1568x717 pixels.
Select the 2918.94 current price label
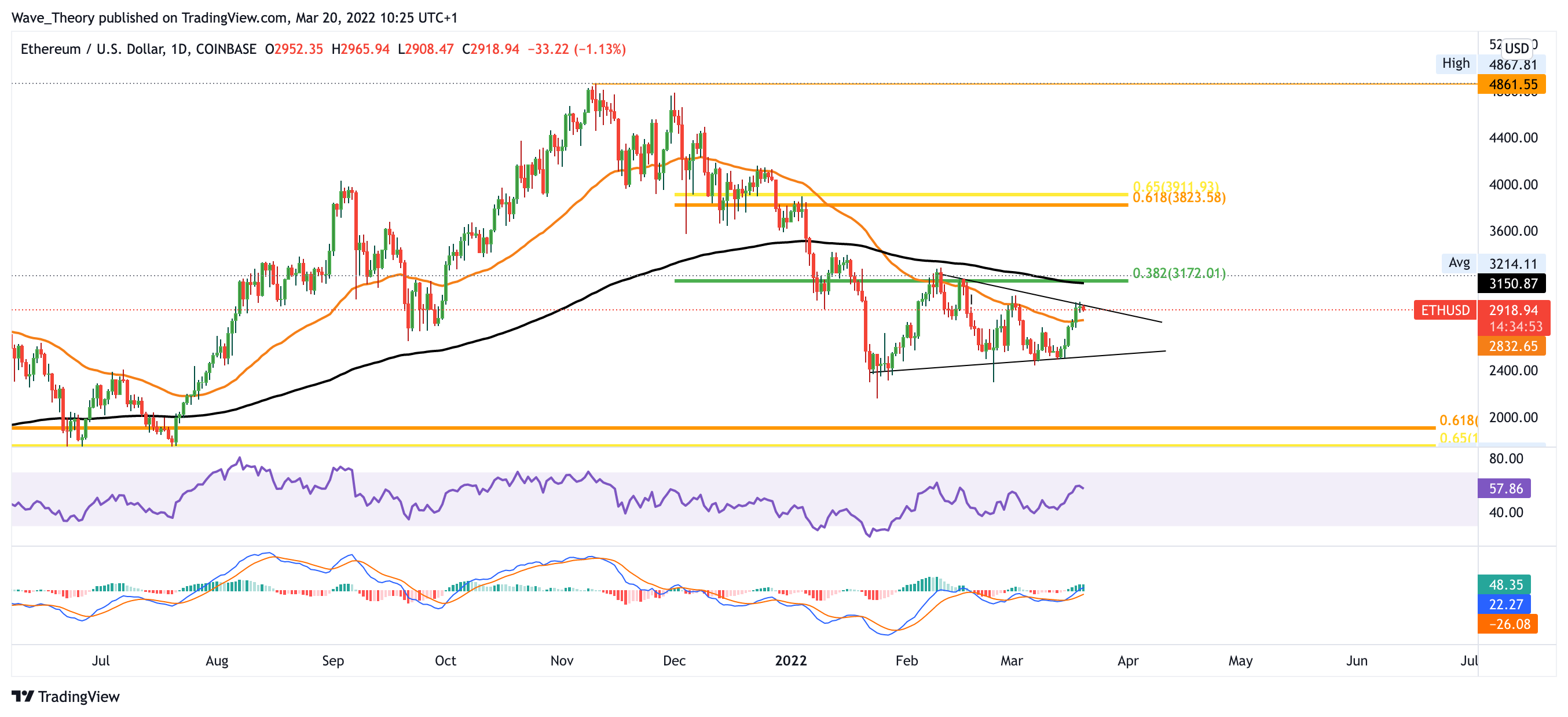pyautogui.click(x=1512, y=310)
